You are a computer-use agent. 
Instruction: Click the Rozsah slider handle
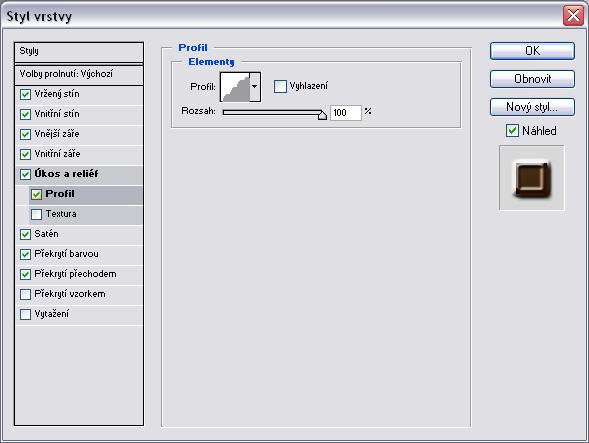[x=322, y=115]
